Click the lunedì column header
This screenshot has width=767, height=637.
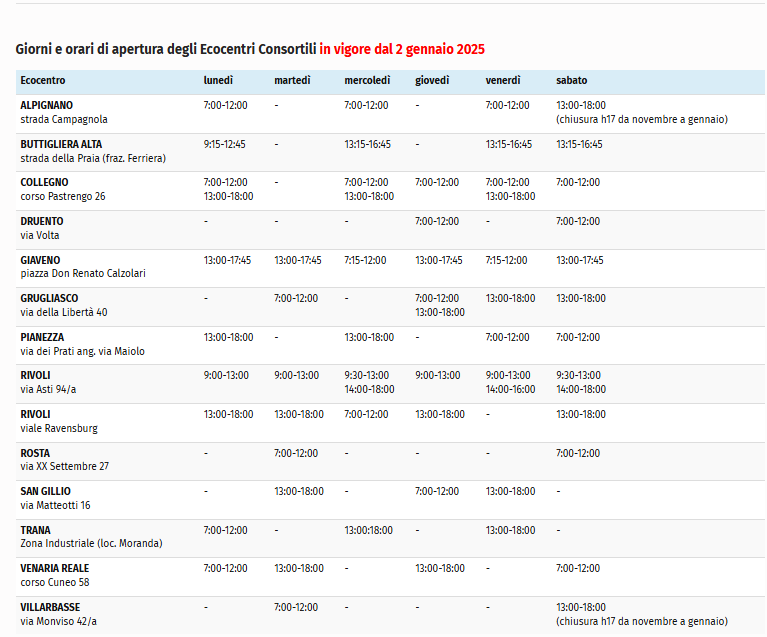coord(218,80)
